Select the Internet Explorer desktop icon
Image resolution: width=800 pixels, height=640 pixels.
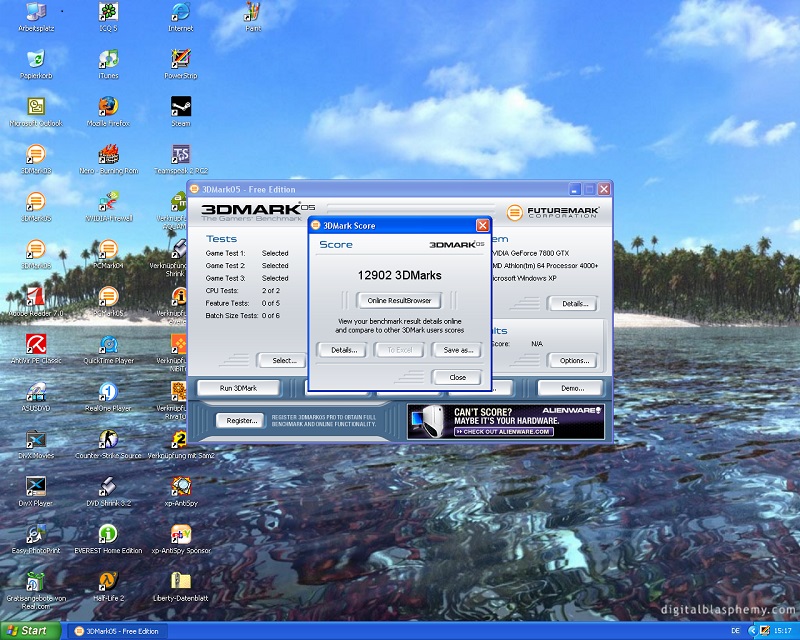tap(181, 17)
